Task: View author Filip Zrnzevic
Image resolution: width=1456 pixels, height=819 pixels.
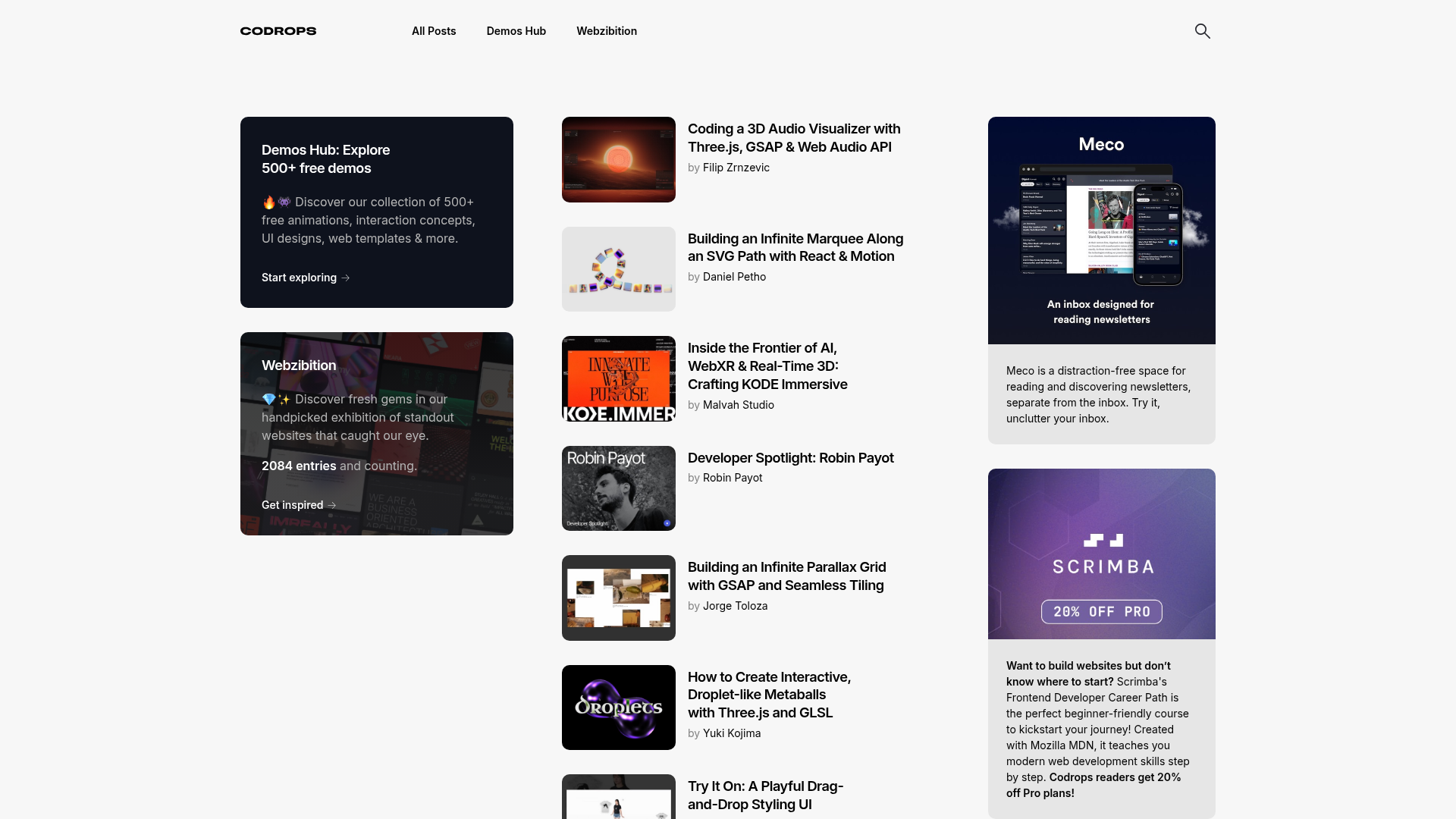Action: click(736, 168)
